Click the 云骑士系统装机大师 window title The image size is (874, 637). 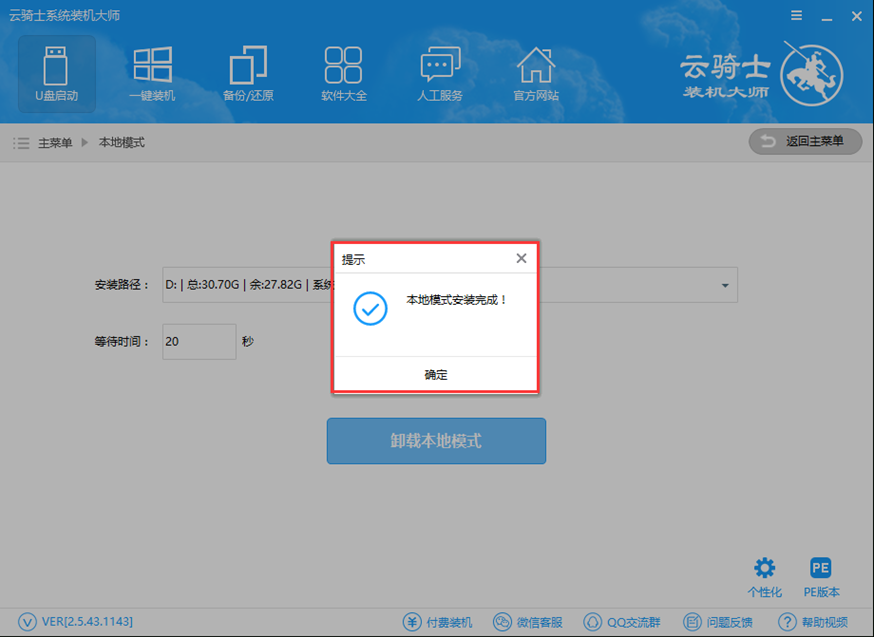click(64, 16)
